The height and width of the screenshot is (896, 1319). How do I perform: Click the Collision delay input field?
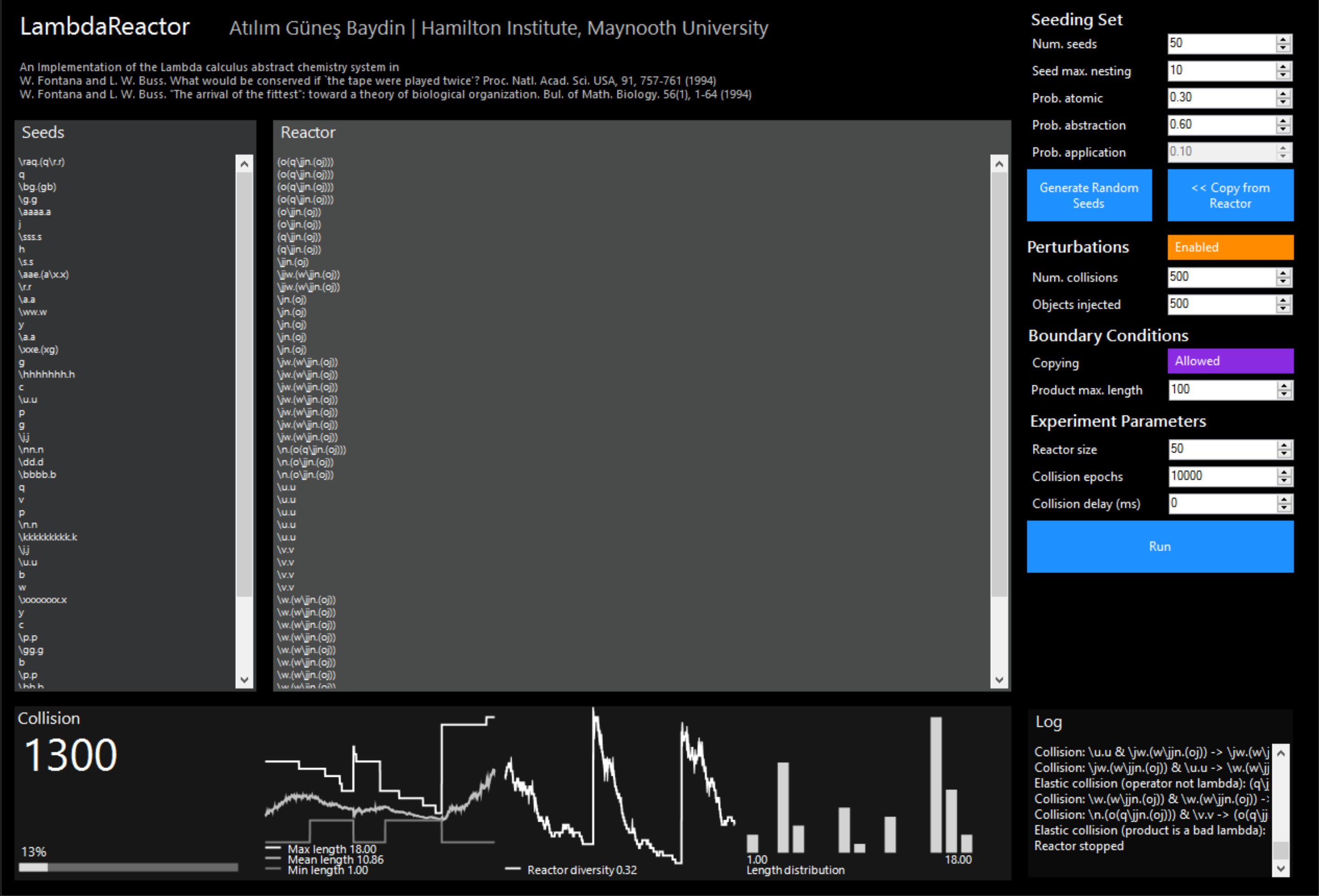[1221, 504]
